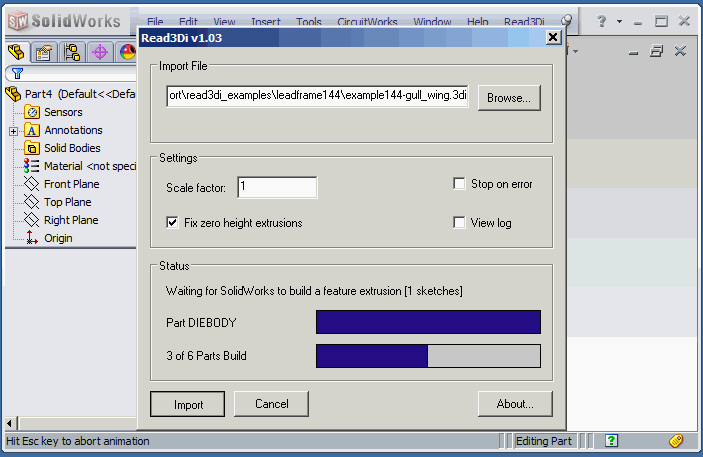Screen dimensions: 703x457
Task: Click the search icon beside Read3Di menu
Action: click(x=567, y=20)
